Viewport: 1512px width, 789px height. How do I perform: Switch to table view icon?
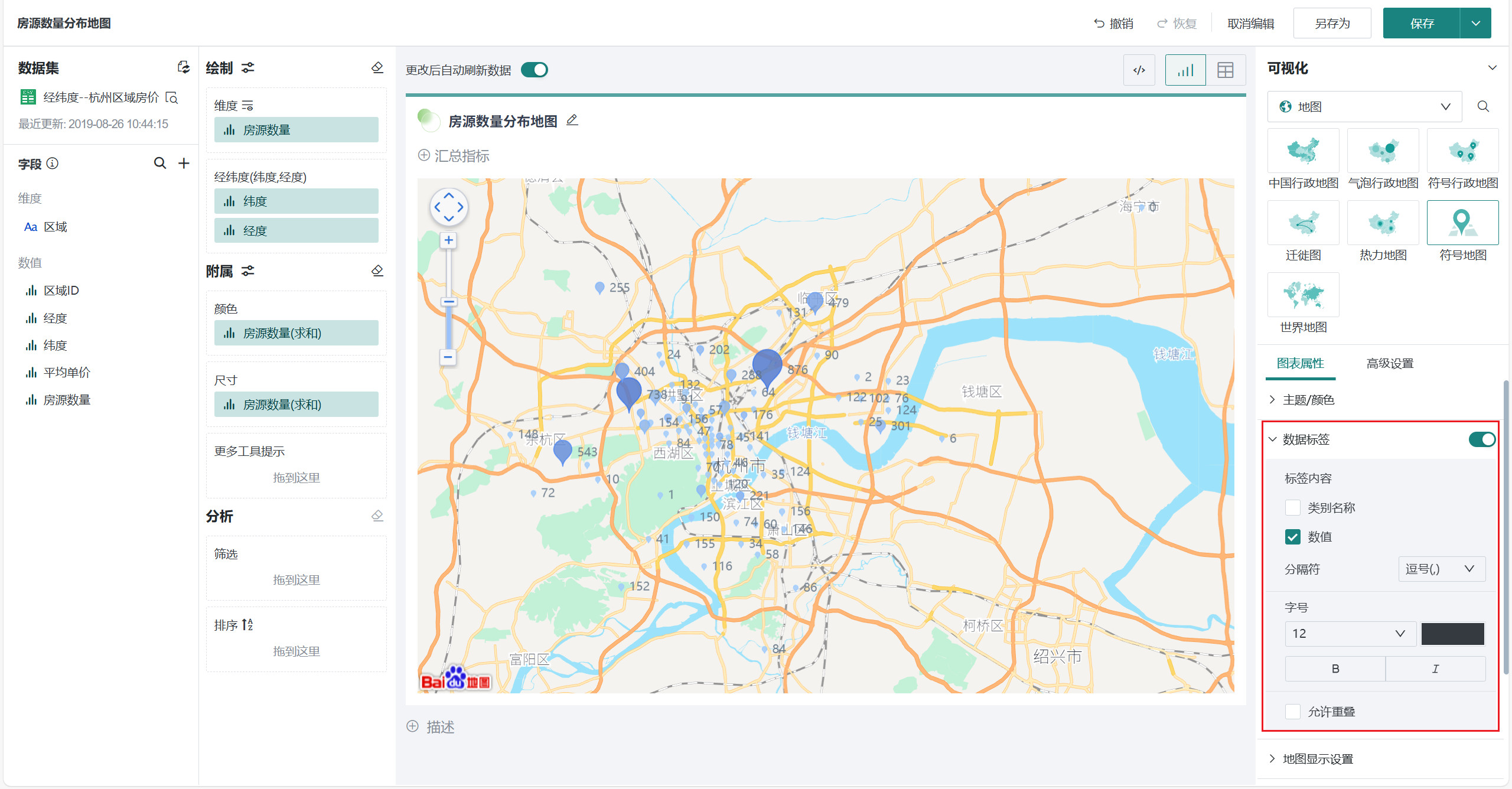1225,70
